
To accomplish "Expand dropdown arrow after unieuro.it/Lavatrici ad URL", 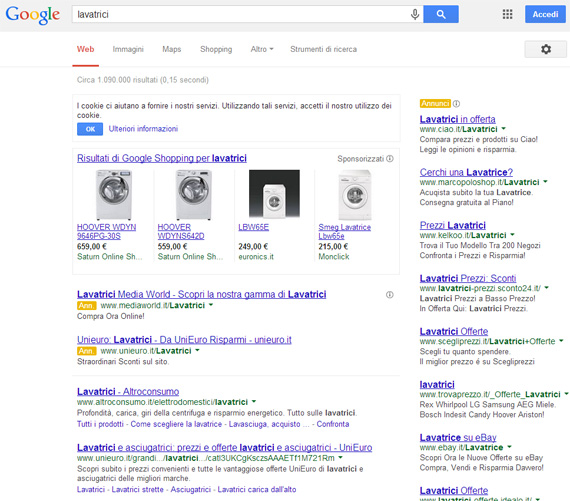I will [197, 350].
